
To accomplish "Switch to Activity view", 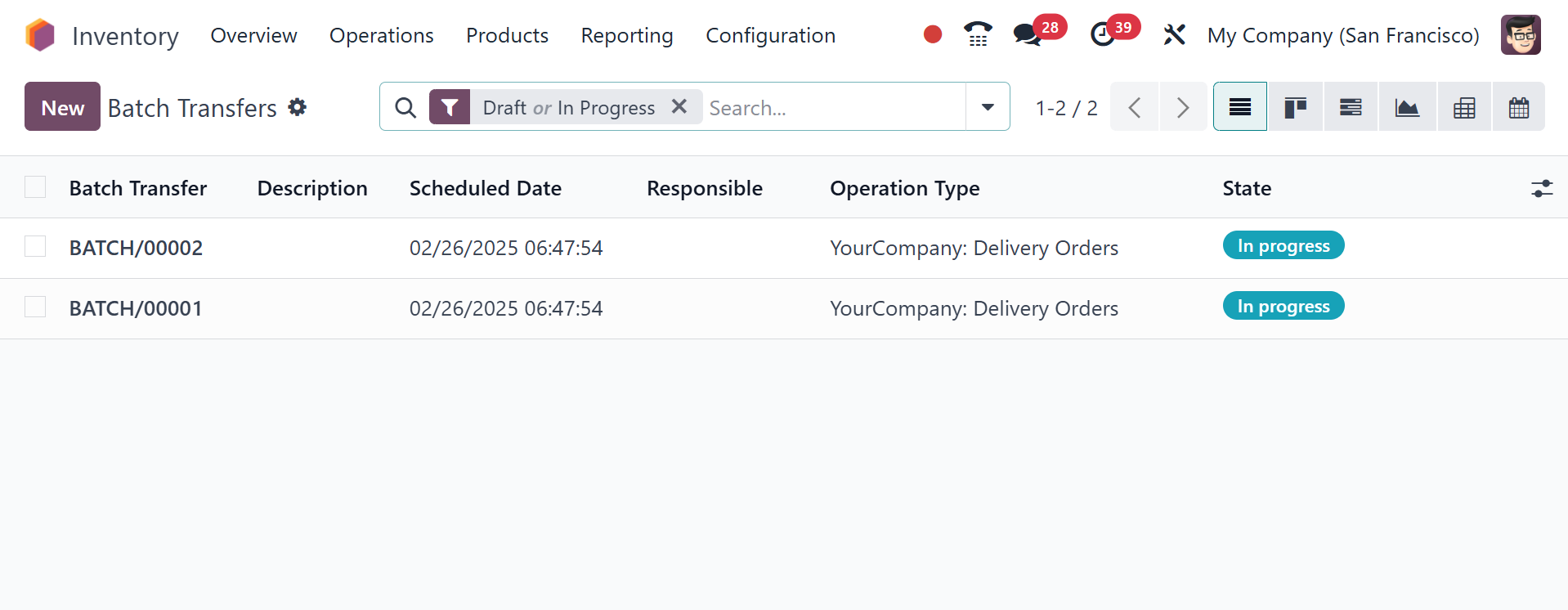I will tap(1351, 107).
